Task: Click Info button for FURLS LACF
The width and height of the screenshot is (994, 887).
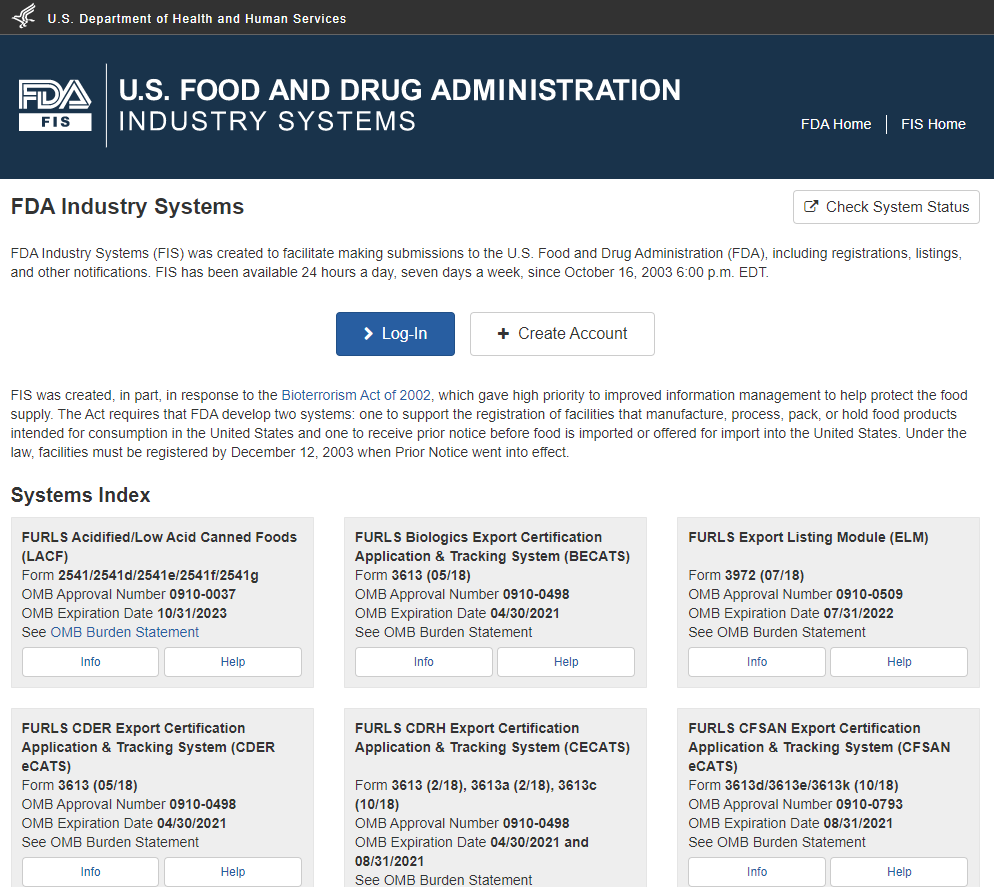Action: point(90,662)
